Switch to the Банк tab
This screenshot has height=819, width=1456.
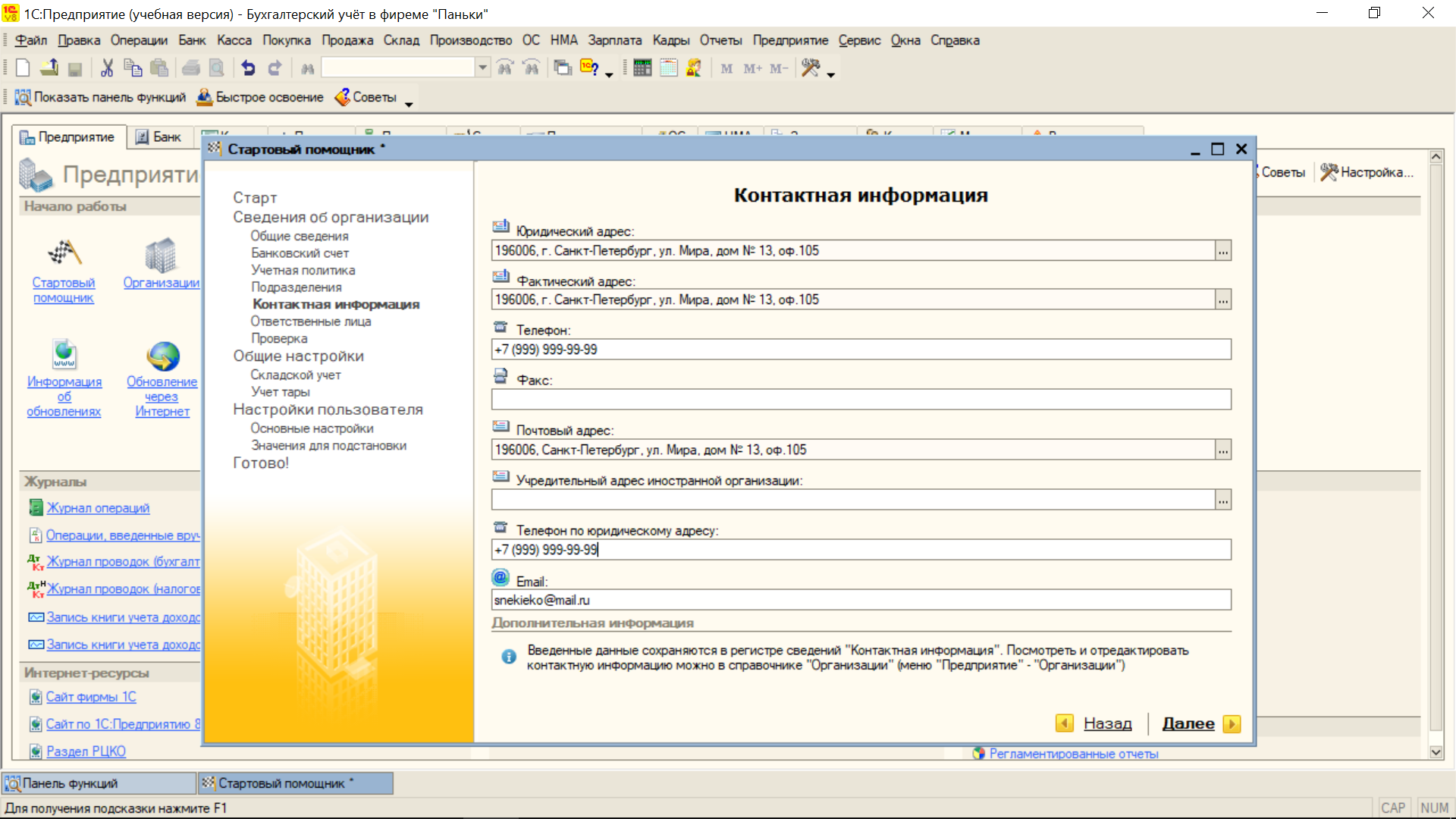click(x=158, y=137)
